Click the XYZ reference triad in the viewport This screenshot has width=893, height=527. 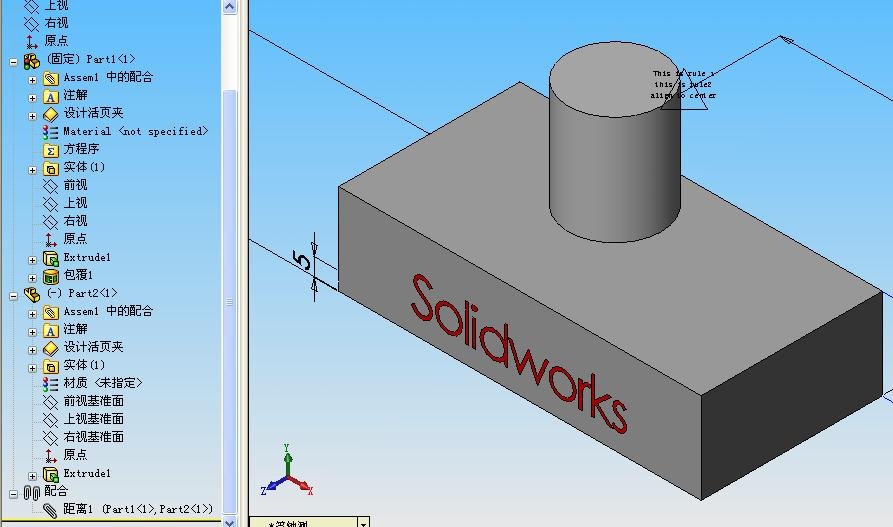tap(286, 471)
